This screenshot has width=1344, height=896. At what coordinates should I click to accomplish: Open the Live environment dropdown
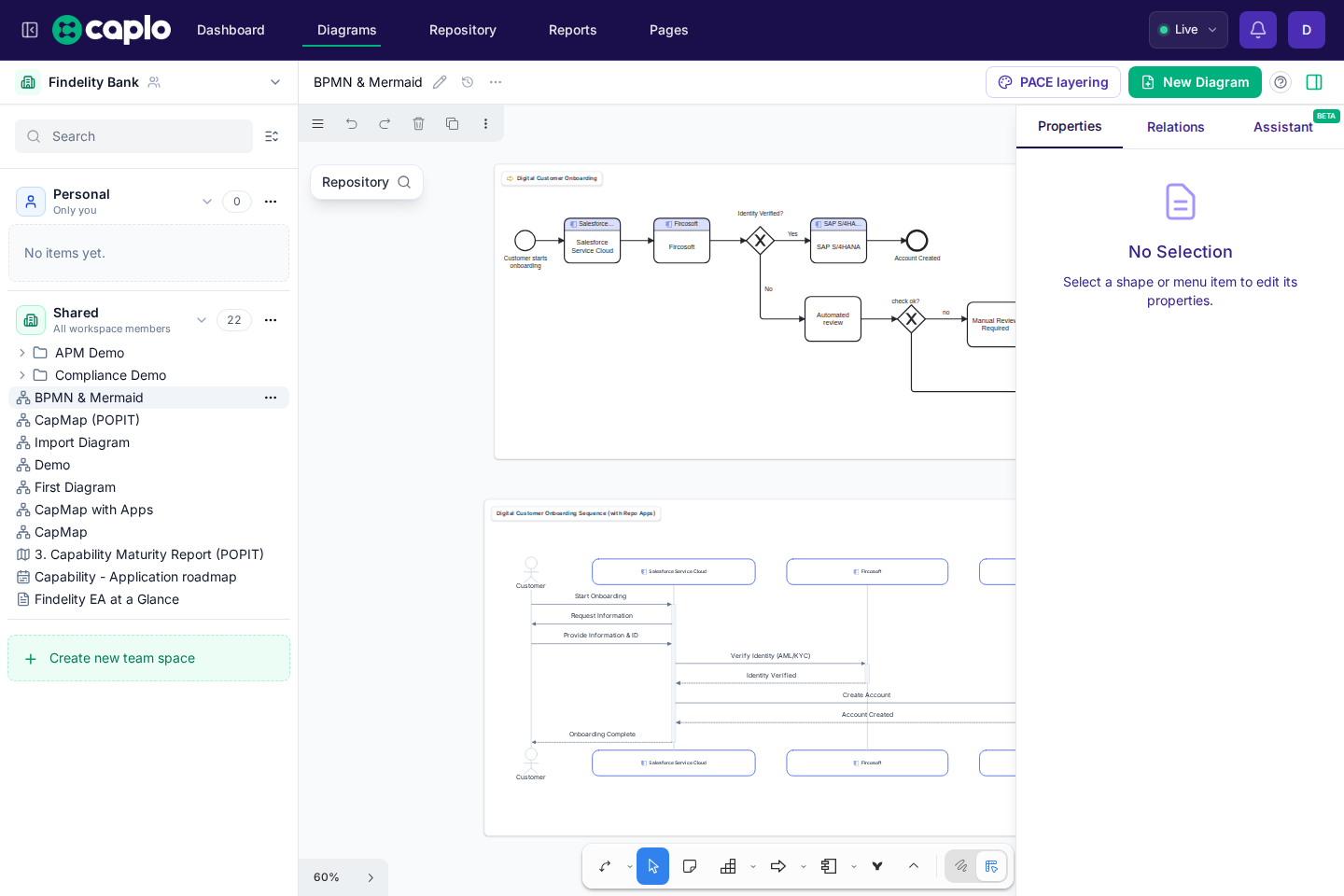[x=1188, y=30]
